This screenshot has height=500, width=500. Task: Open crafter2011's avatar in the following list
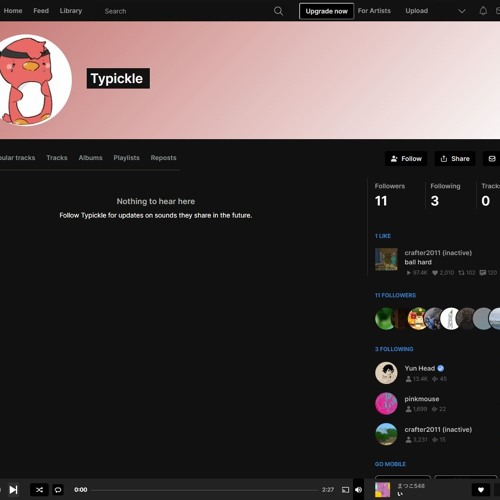(386, 434)
